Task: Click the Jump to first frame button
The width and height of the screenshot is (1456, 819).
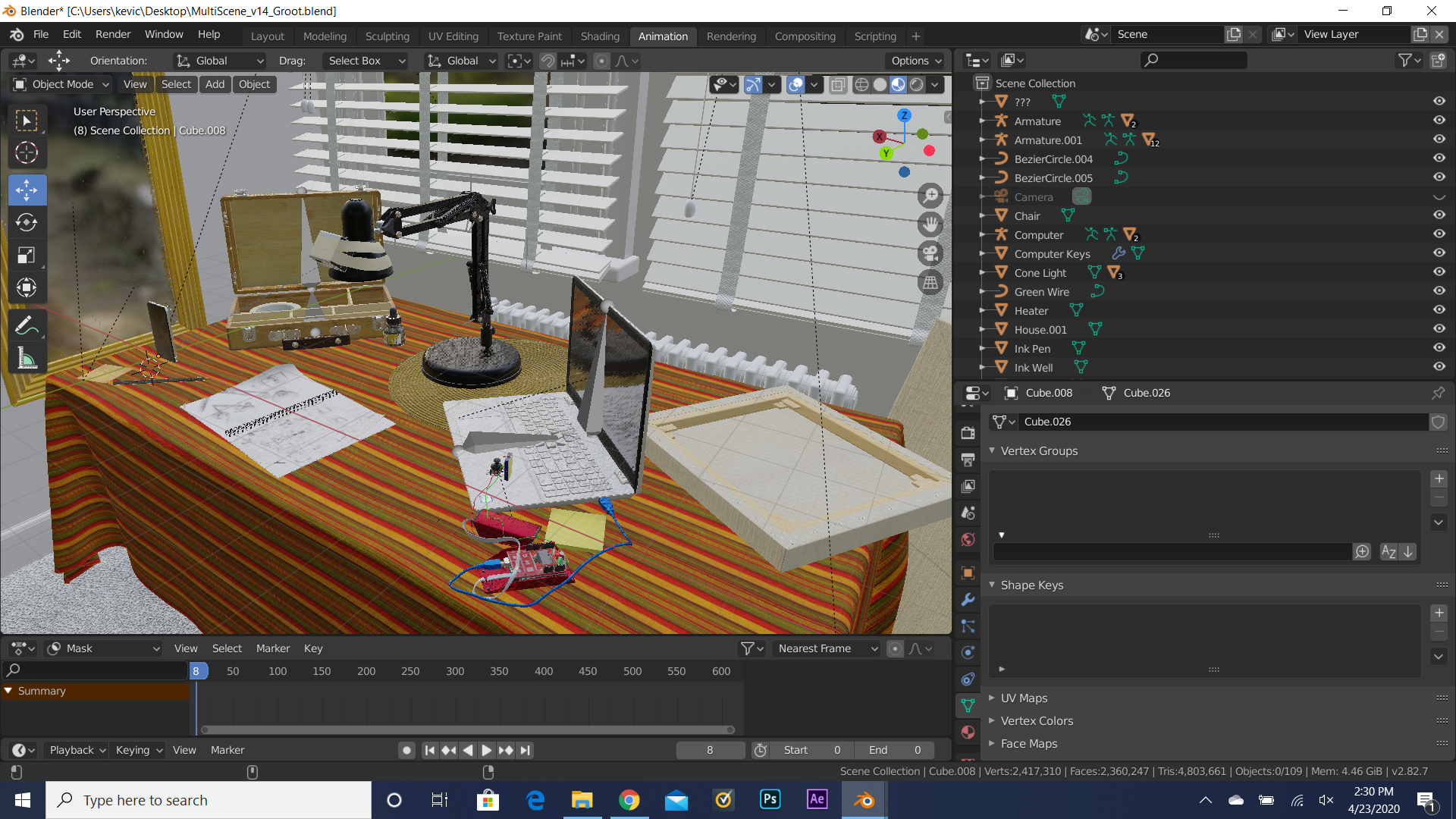Action: [430, 750]
